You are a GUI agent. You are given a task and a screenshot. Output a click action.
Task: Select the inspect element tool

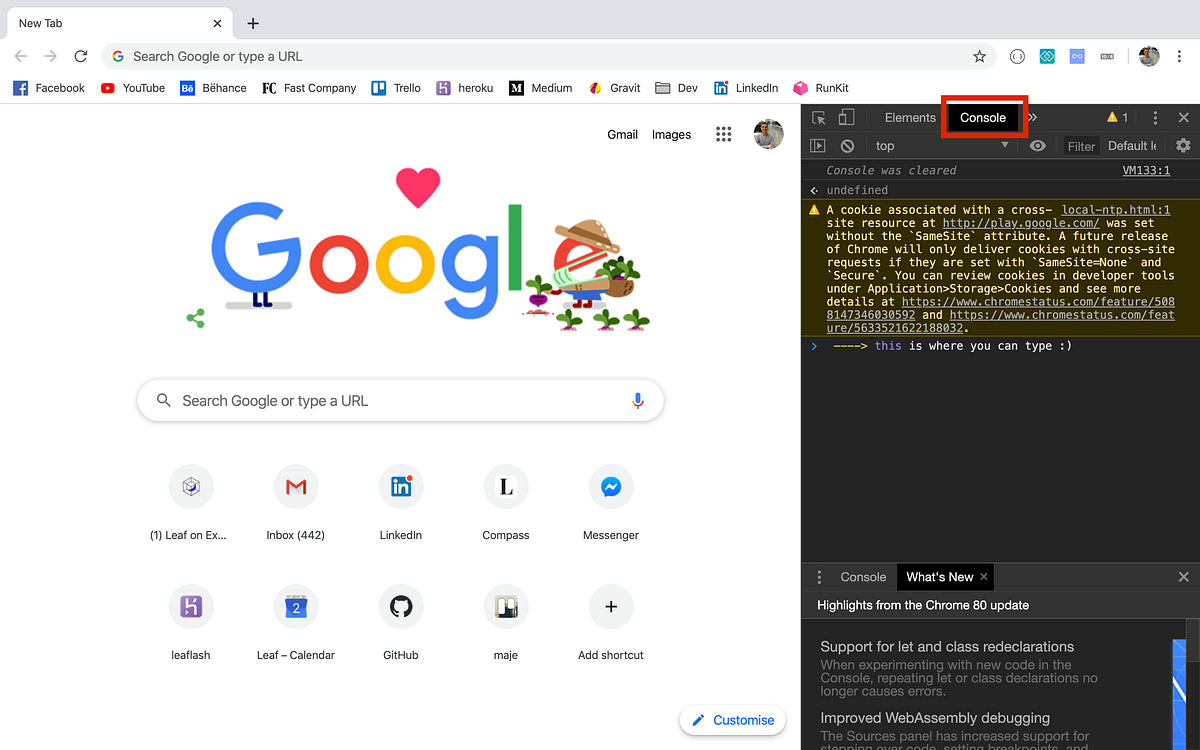point(818,117)
